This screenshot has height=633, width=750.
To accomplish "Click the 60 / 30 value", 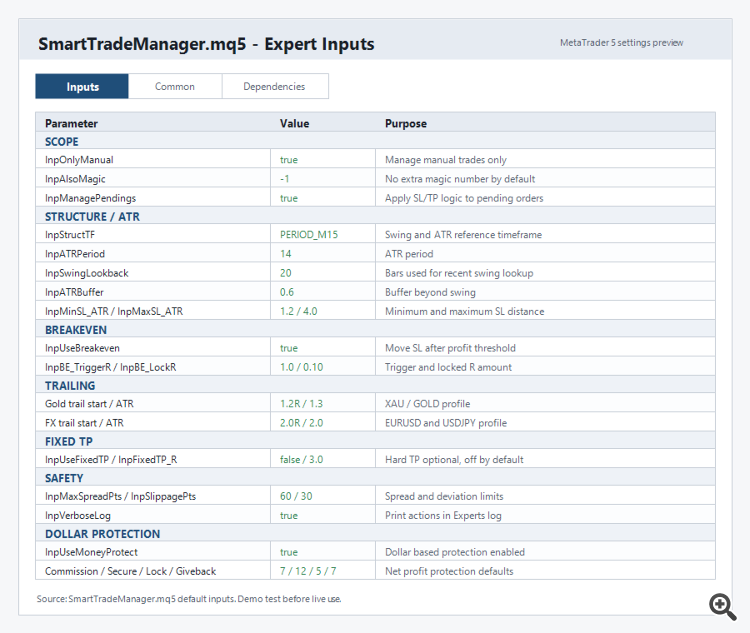I will 296,497.
